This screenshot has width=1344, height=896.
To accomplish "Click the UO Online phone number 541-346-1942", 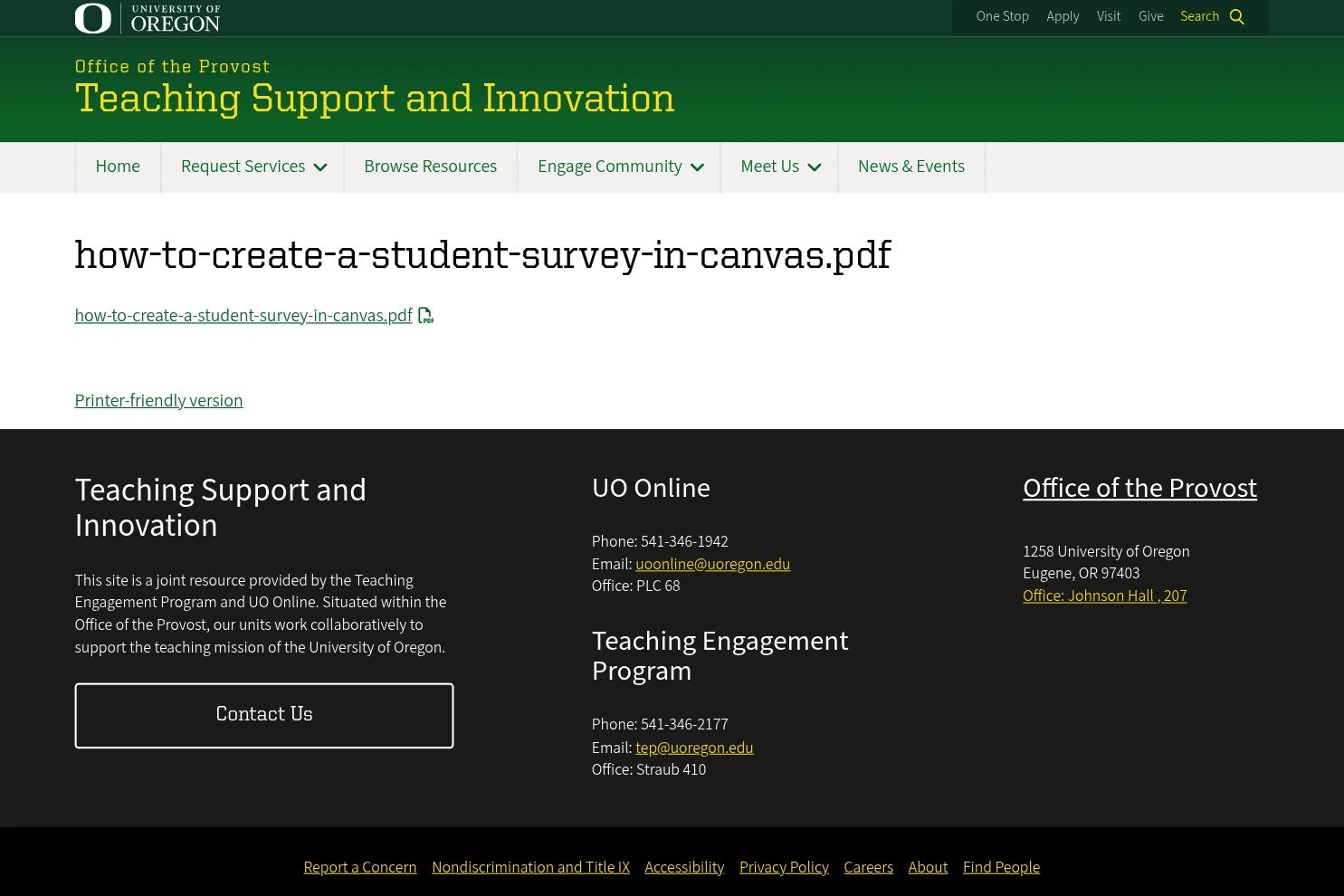I will click(x=684, y=541).
